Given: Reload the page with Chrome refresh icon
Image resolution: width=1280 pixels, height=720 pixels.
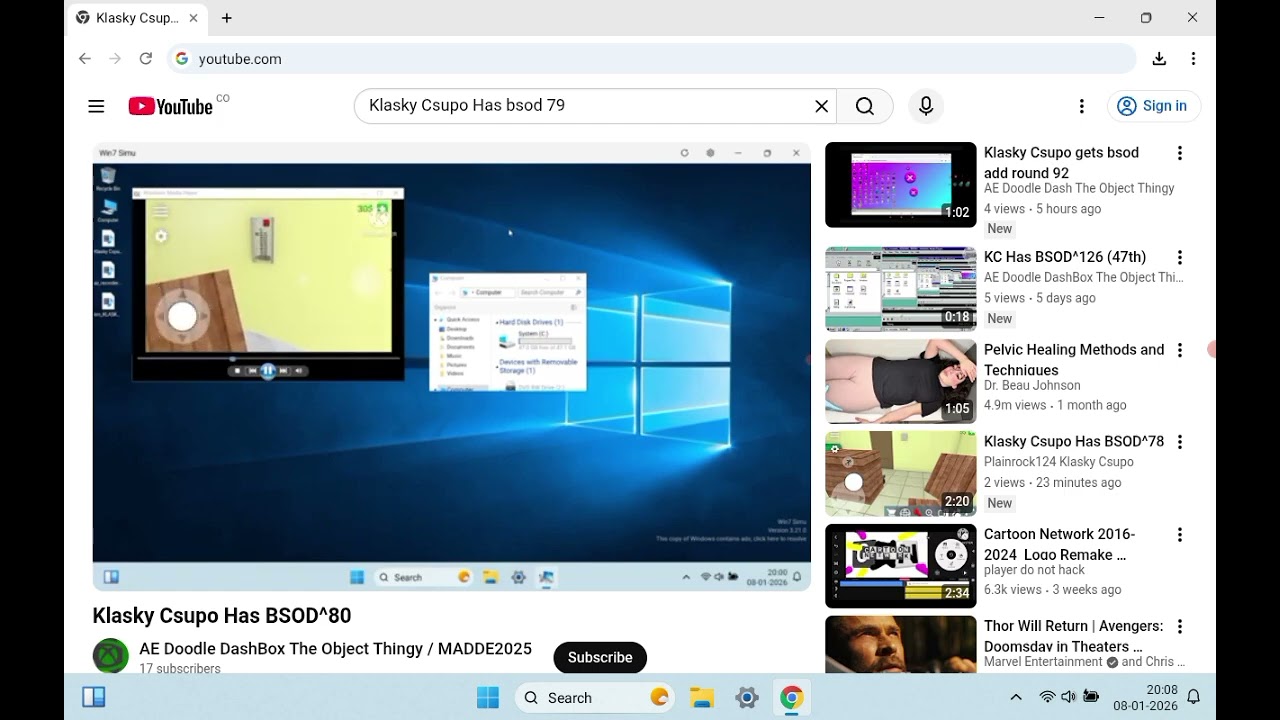Looking at the screenshot, I should click(x=146, y=59).
